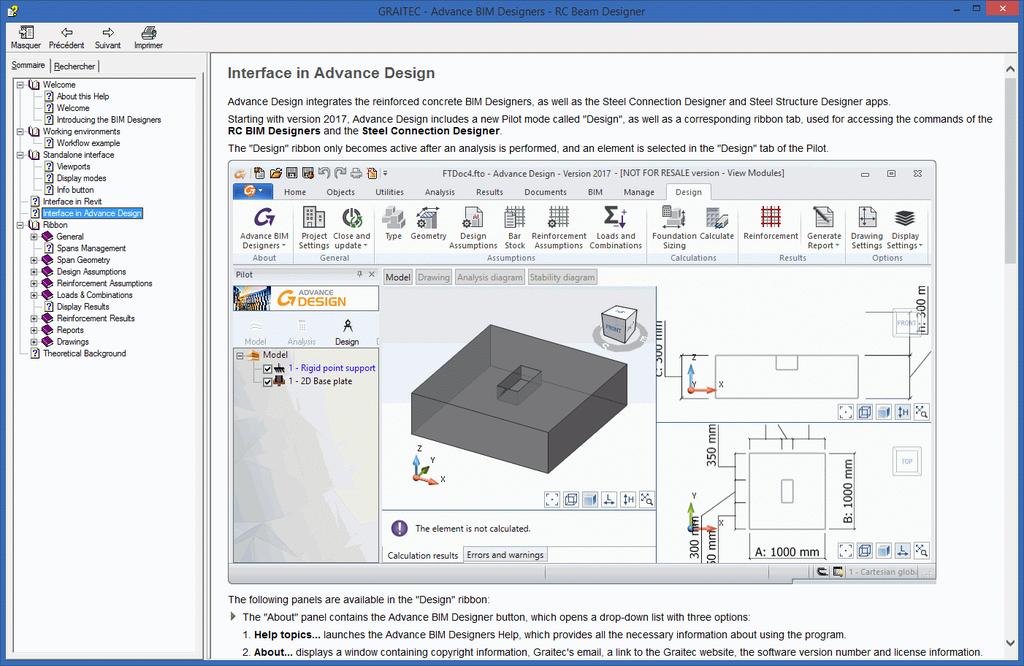Go forward with the Suivant arrow
1024x666 pixels.
coord(108,32)
